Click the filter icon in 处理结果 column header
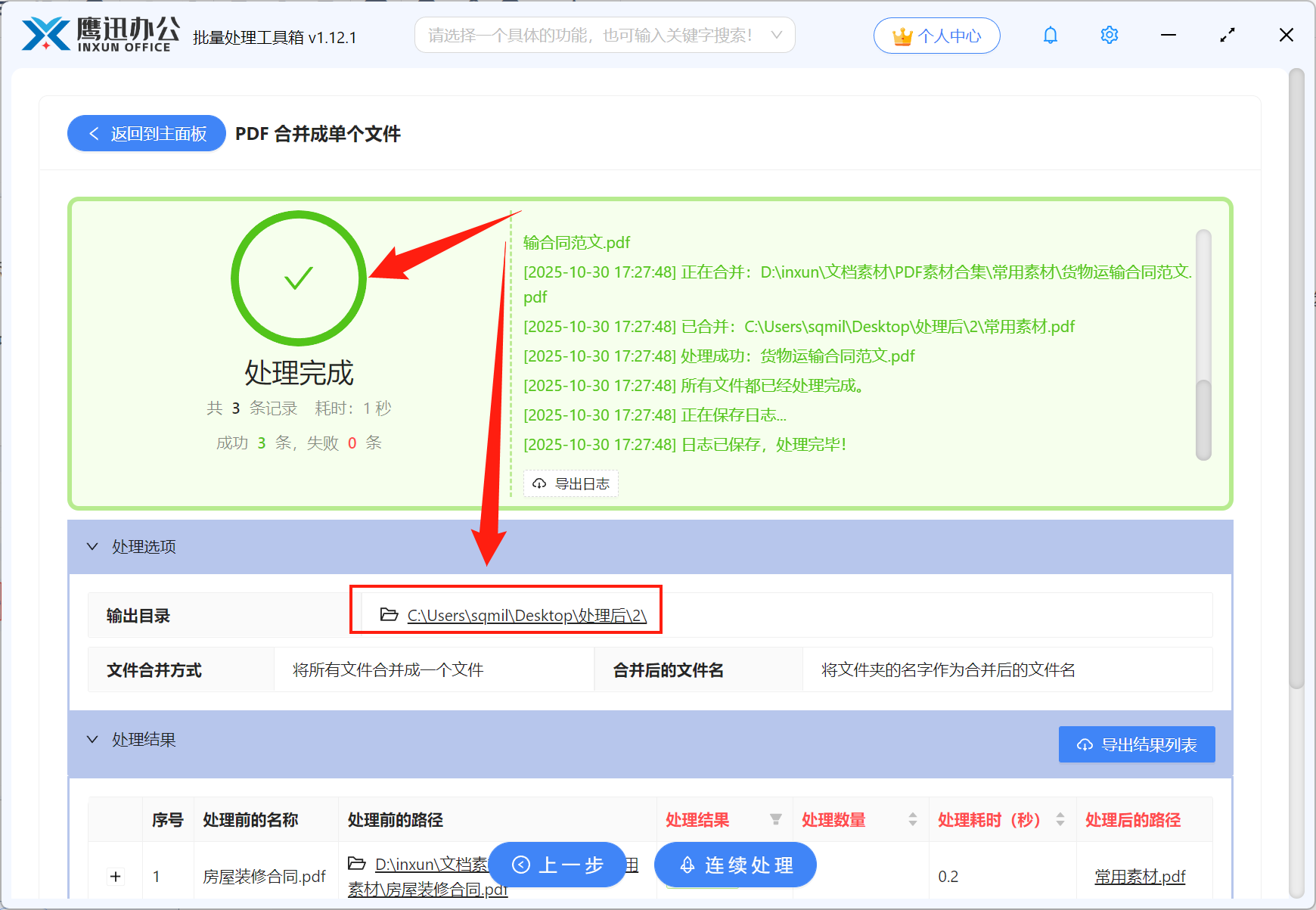Image resolution: width=1316 pixels, height=910 pixels. 777,819
